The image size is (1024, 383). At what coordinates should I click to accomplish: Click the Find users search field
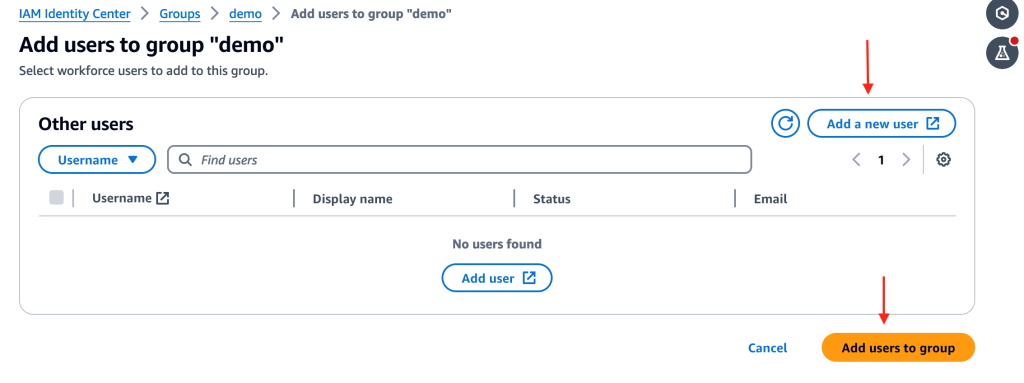tap(460, 159)
